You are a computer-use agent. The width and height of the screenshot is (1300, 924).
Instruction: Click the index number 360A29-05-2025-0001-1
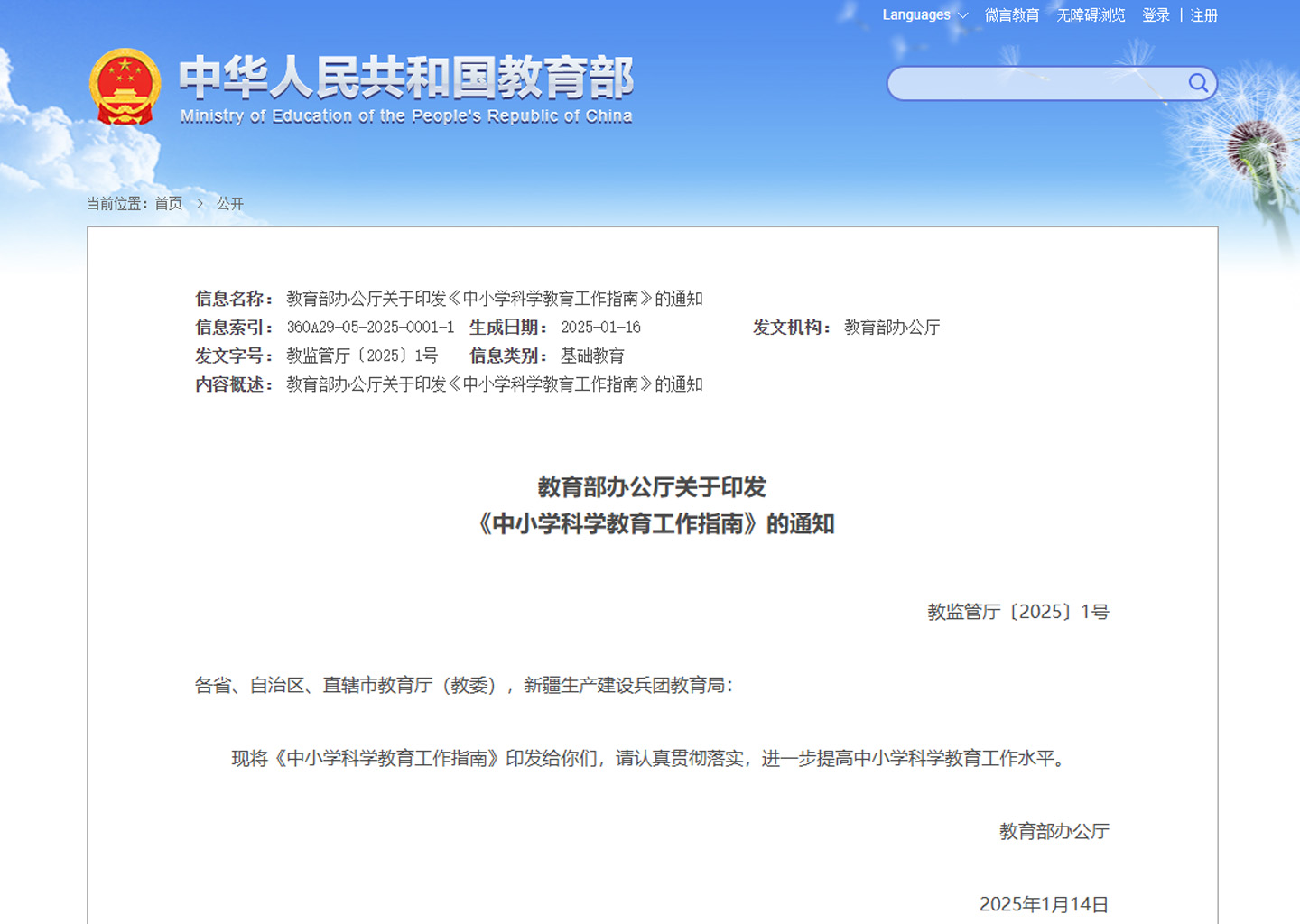click(x=370, y=328)
